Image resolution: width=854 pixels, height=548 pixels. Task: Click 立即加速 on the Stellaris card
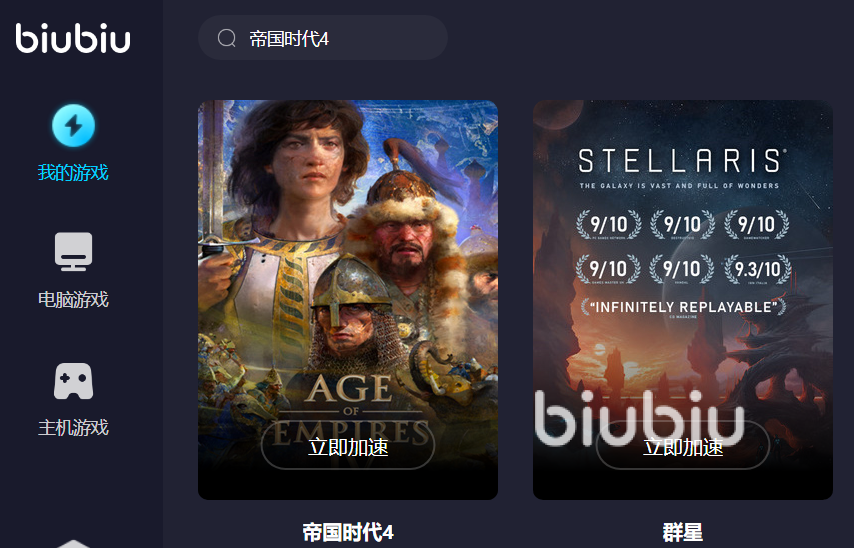click(683, 446)
